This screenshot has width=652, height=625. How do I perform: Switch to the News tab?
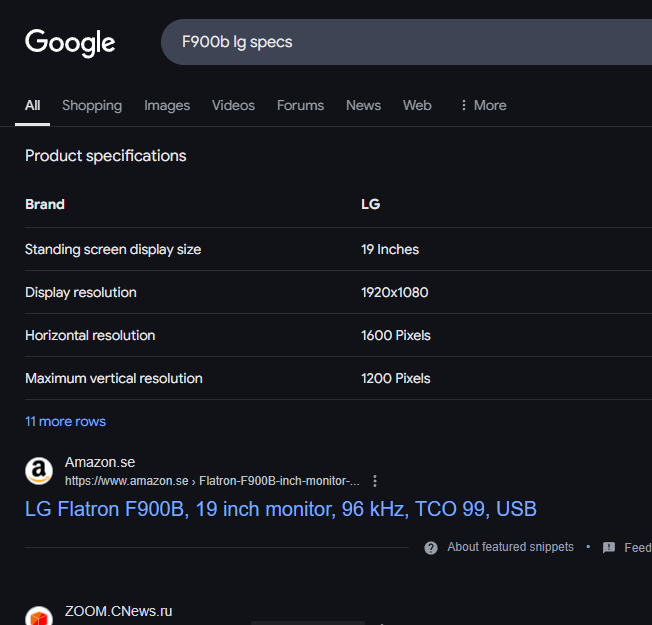363,106
